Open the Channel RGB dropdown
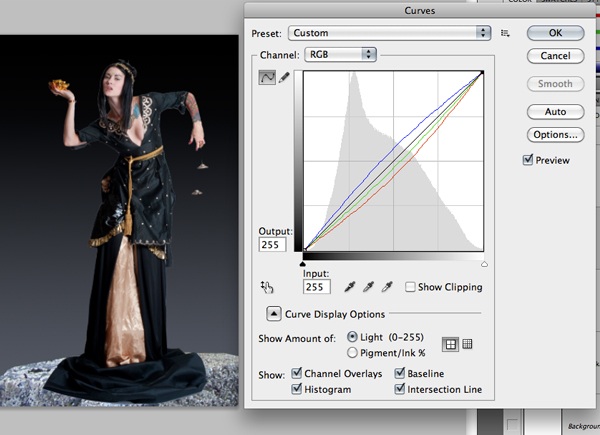The width and height of the screenshot is (600, 435). pos(341,55)
